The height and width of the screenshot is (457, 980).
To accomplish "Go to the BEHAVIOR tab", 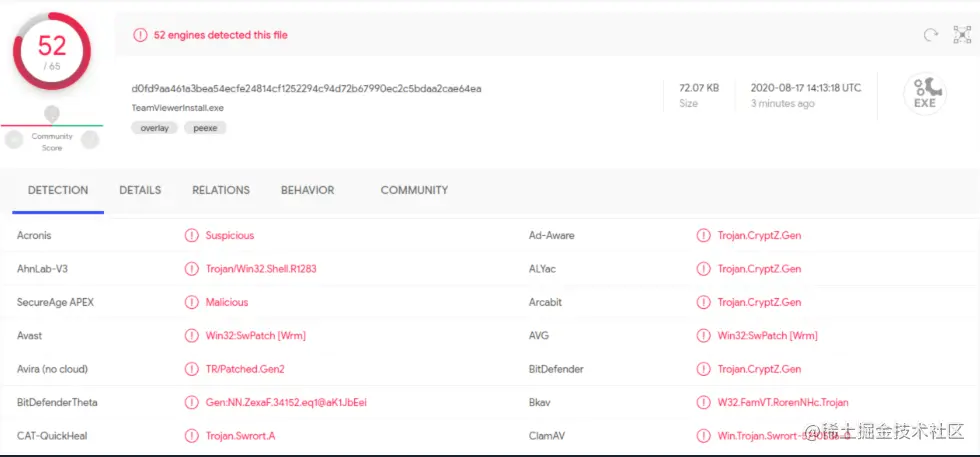I will [x=307, y=190].
